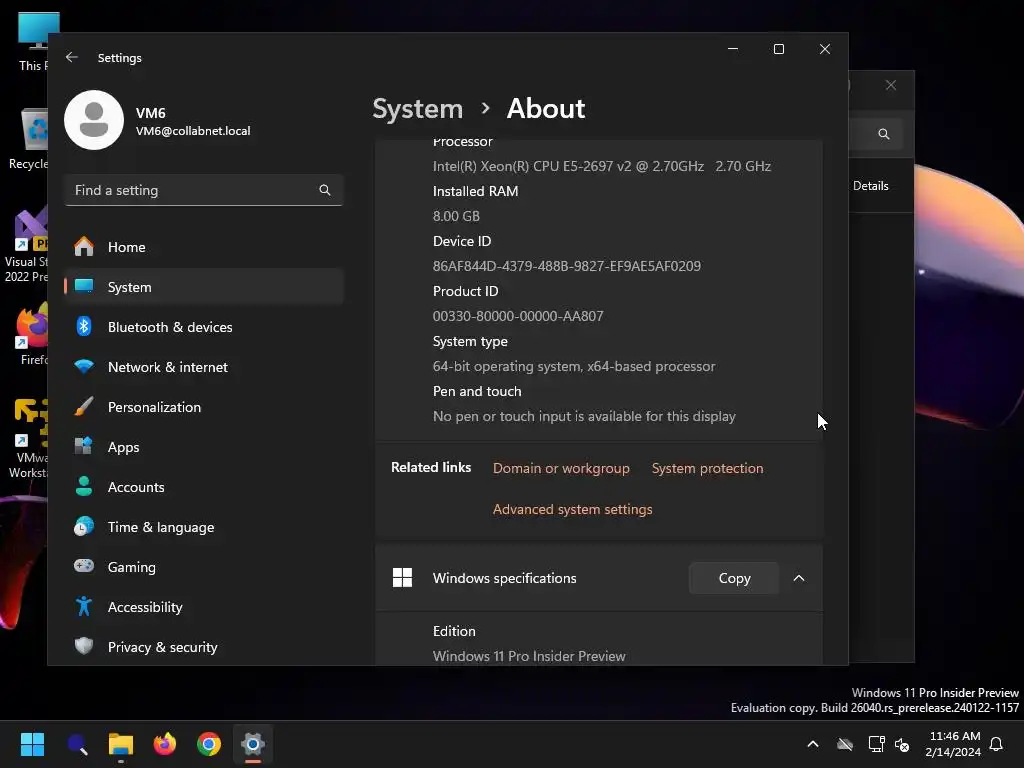Collapse the Windows specifications section
The height and width of the screenshot is (768, 1024).
click(799, 578)
